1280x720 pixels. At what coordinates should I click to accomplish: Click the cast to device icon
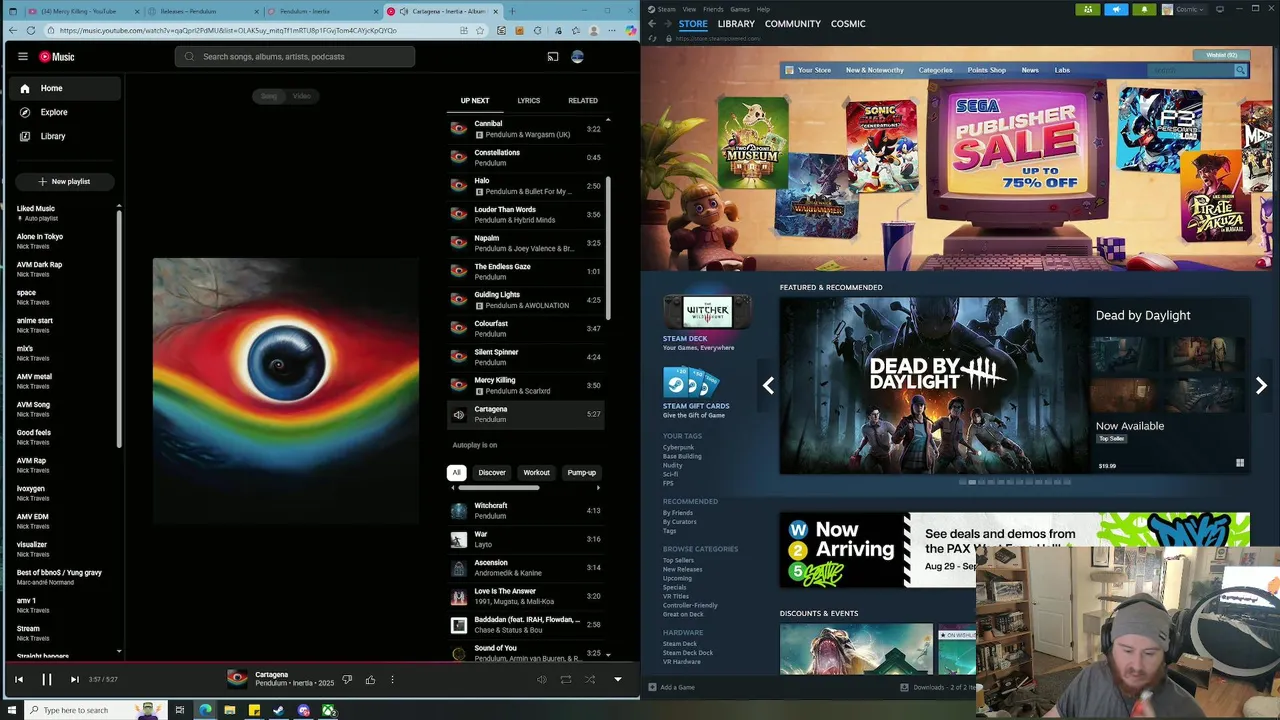553,57
